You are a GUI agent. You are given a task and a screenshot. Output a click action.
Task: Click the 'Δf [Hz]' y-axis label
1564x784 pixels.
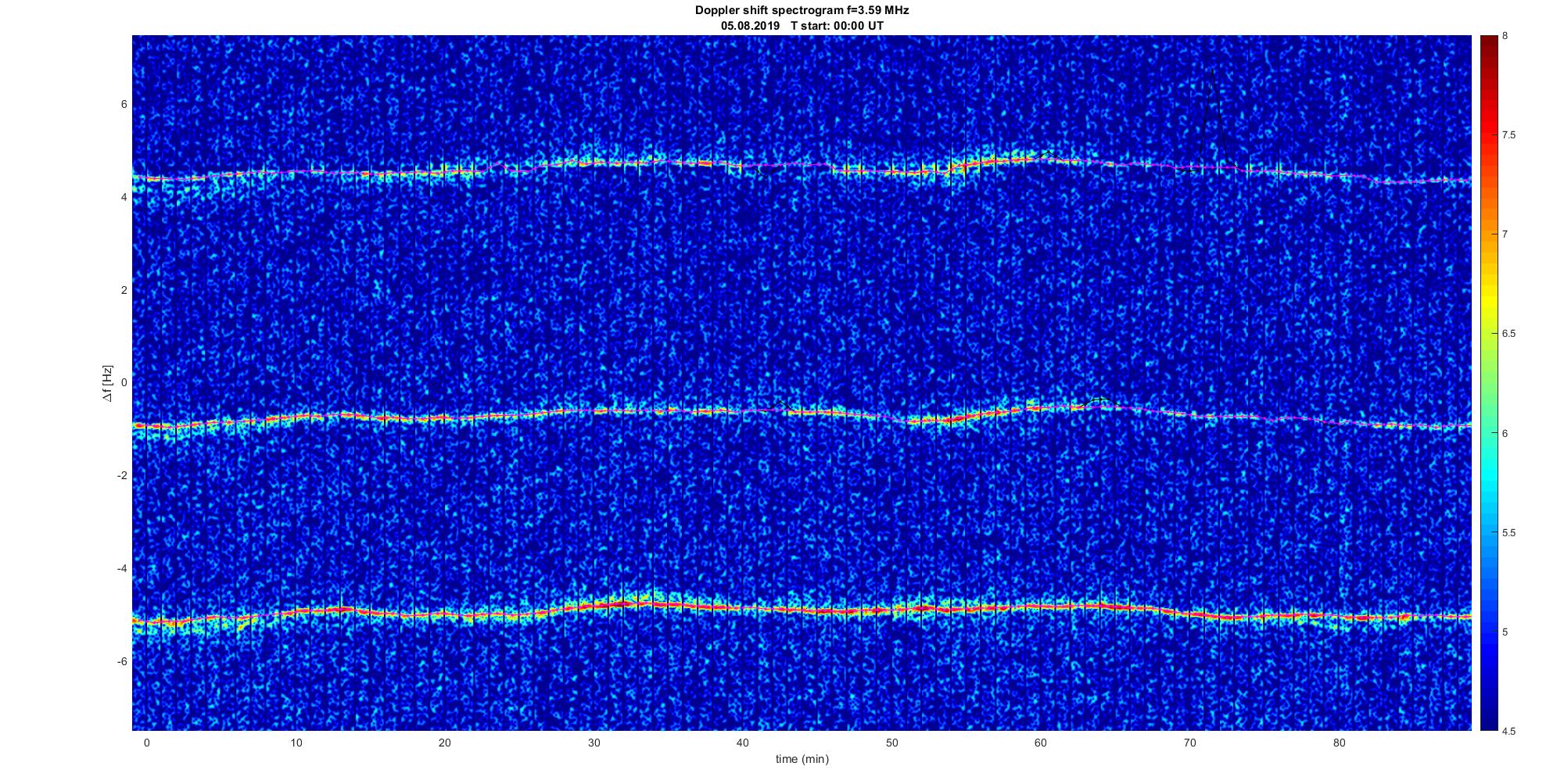click(108, 383)
